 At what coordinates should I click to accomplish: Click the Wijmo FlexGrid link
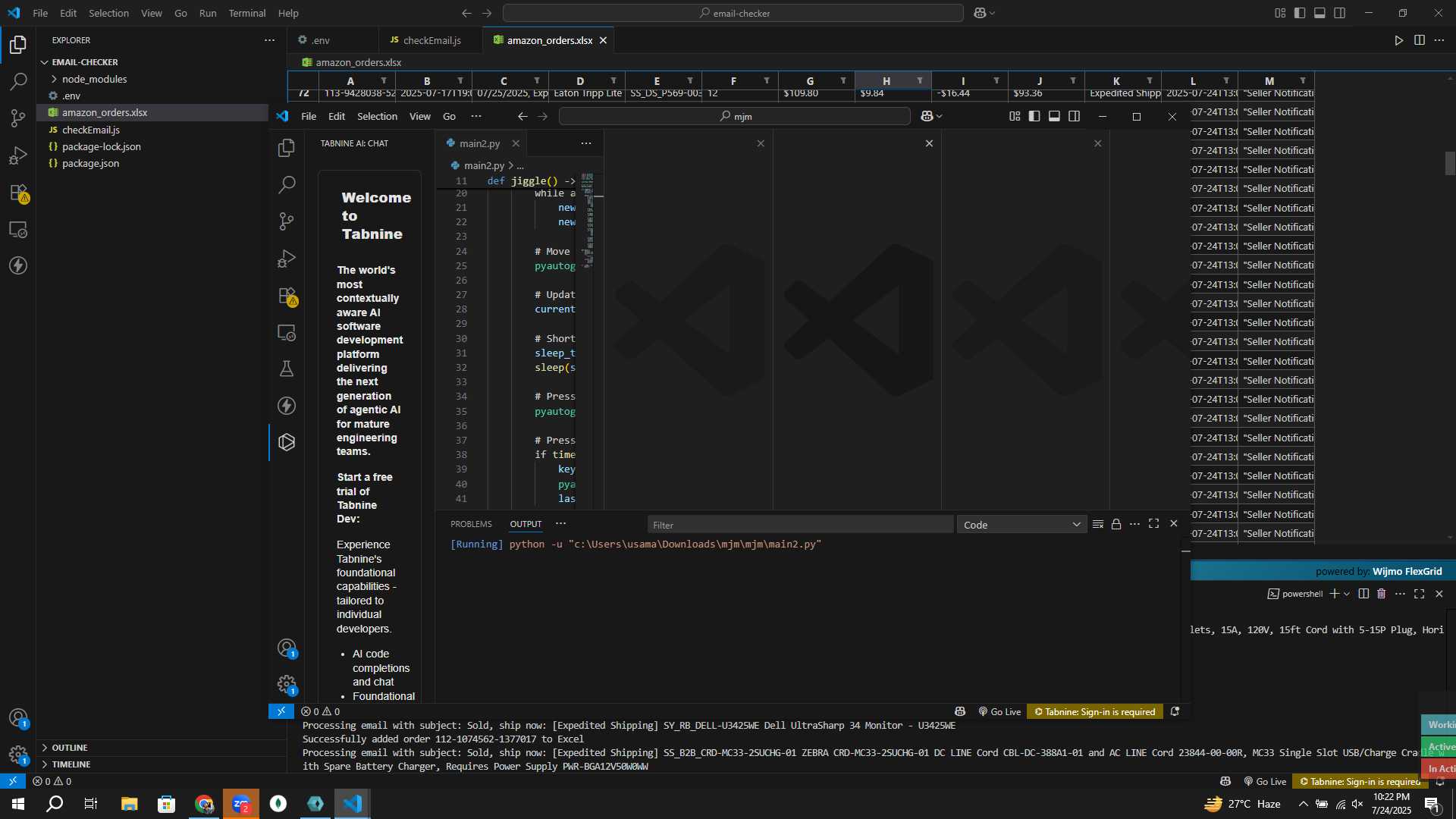click(1407, 571)
